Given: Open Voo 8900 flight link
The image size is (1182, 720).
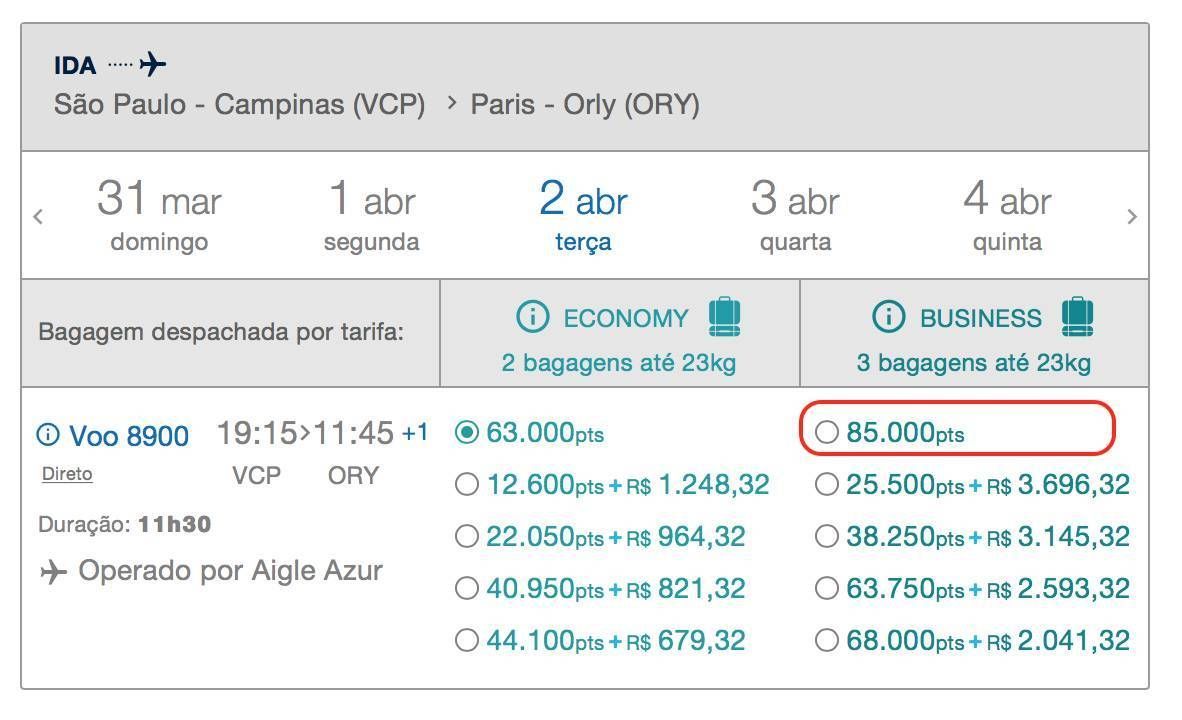Looking at the screenshot, I should tap(129, 436).
